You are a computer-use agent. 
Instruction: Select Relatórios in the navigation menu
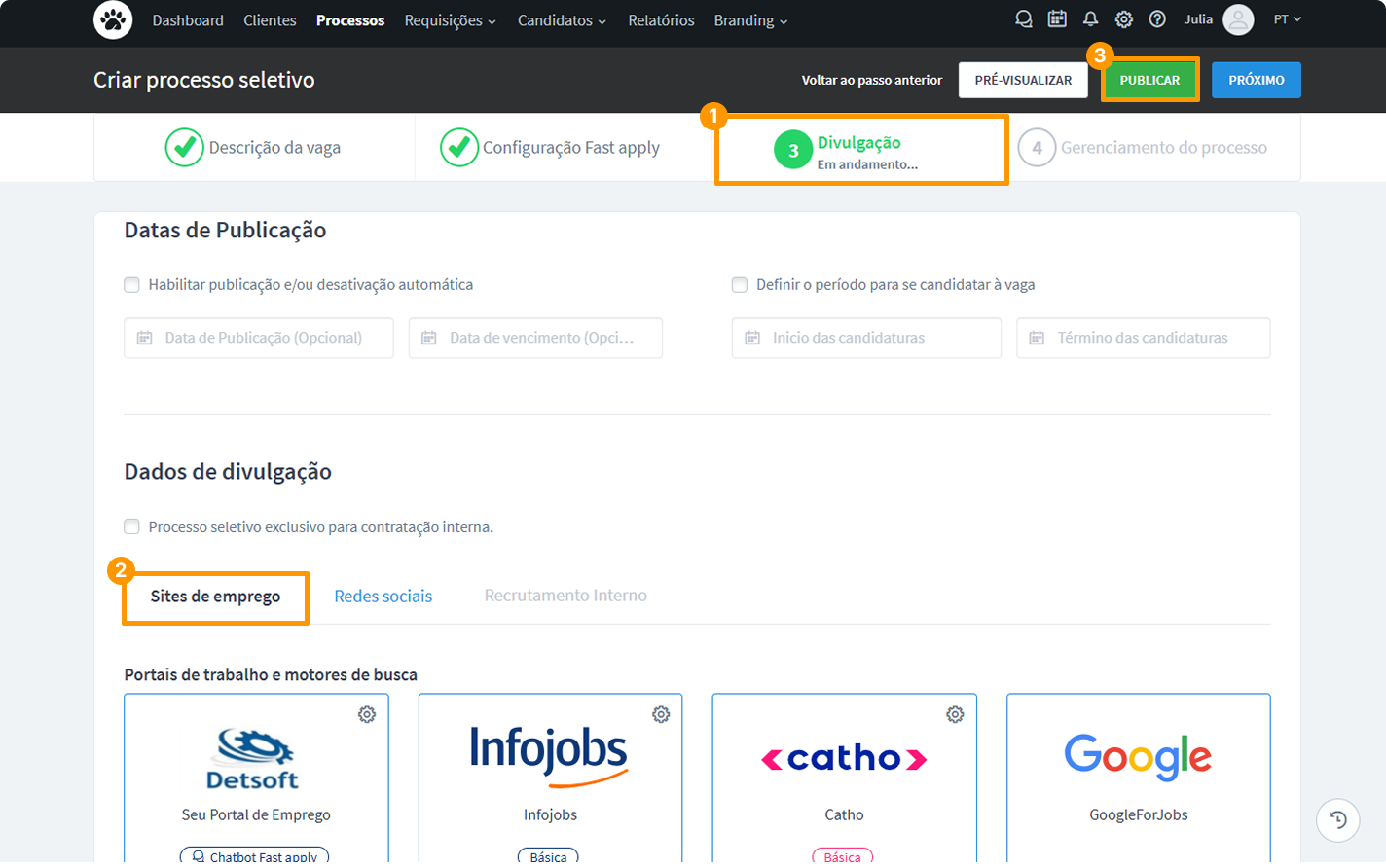click(661, 19)
